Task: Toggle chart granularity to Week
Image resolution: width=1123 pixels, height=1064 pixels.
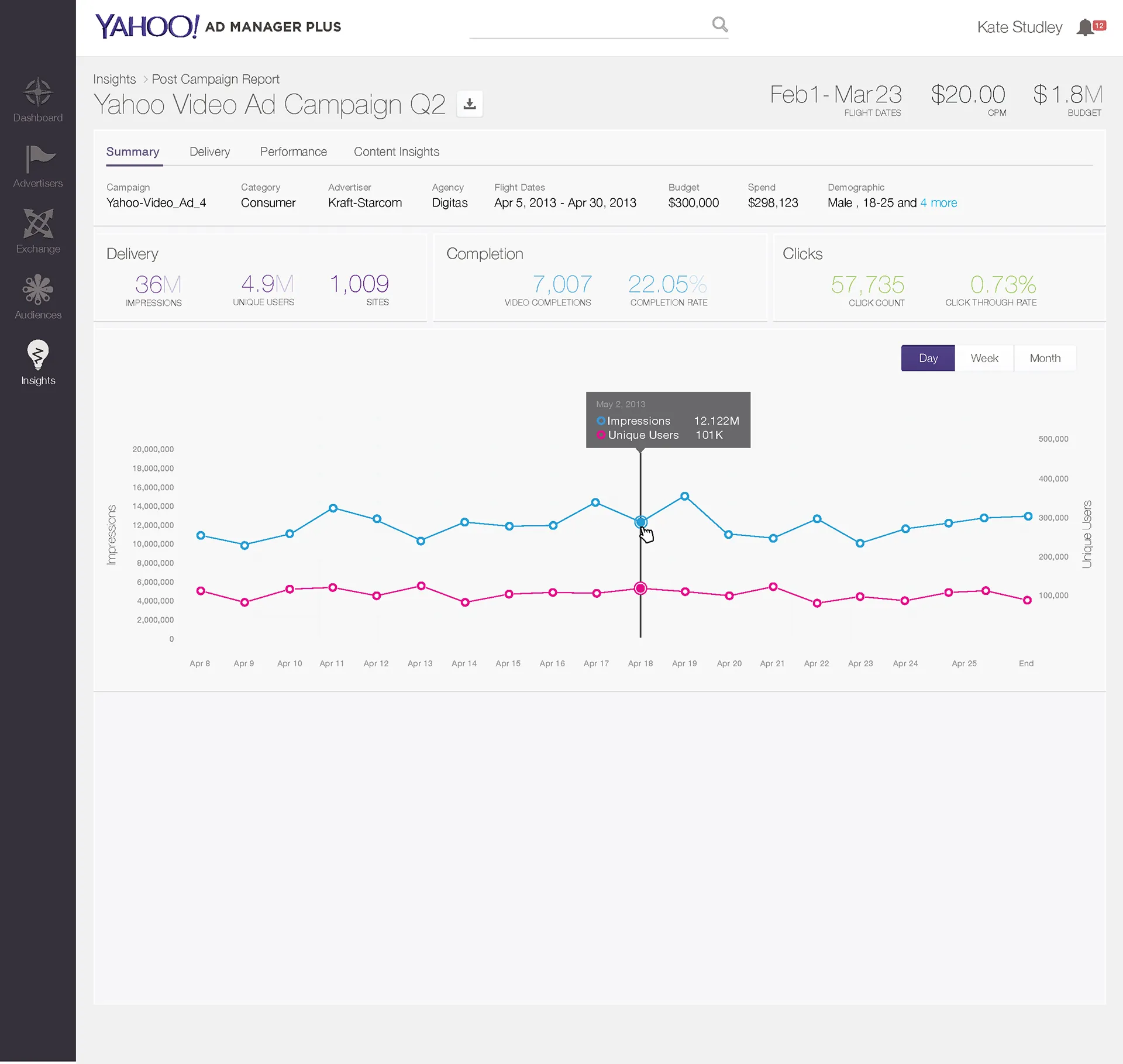Action: pyautogui.click(x=984, y=358)
